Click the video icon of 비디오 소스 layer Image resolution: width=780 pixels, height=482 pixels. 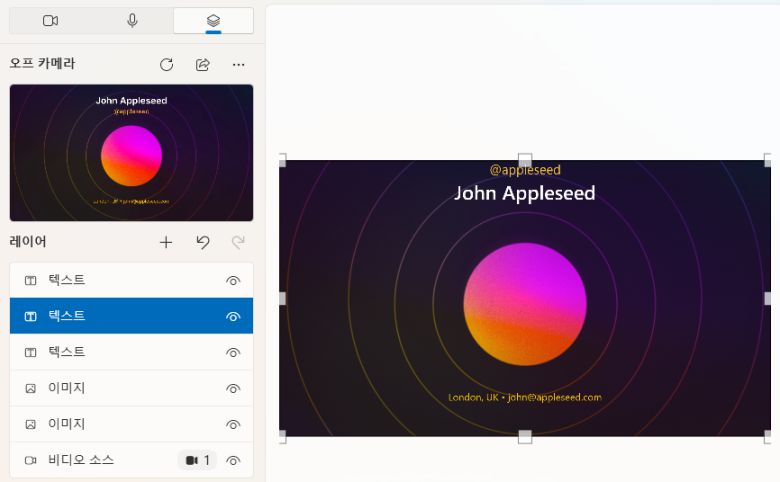coord(30,461)
